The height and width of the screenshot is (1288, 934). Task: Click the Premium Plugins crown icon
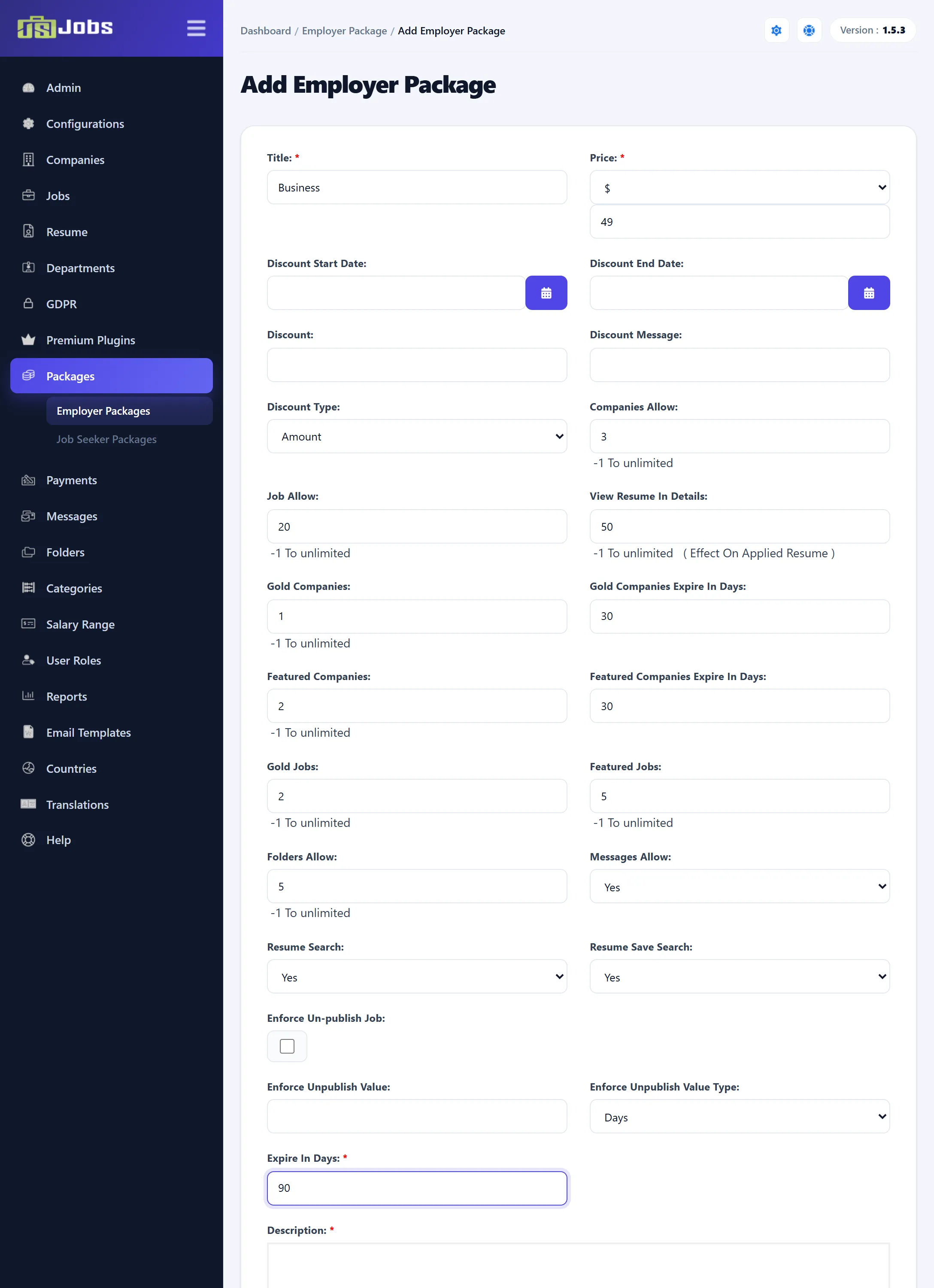[x=28, y=340]
